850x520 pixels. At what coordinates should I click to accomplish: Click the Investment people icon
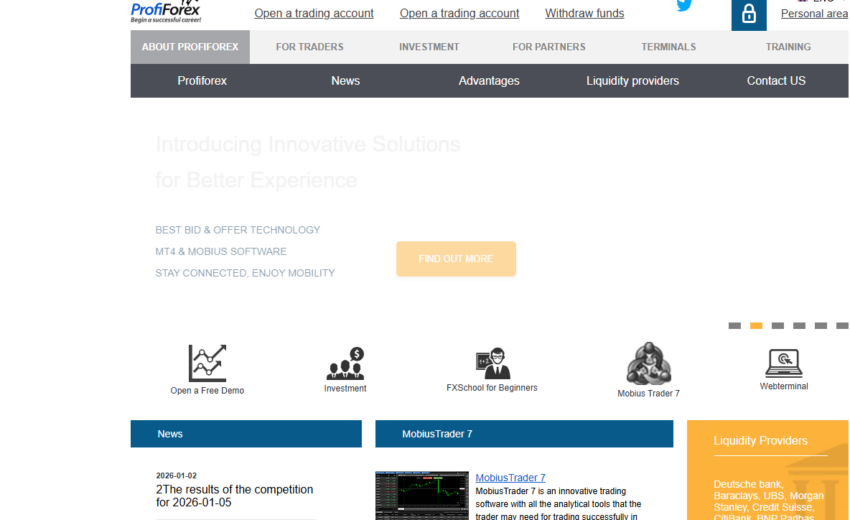click(x=345, y=363)
